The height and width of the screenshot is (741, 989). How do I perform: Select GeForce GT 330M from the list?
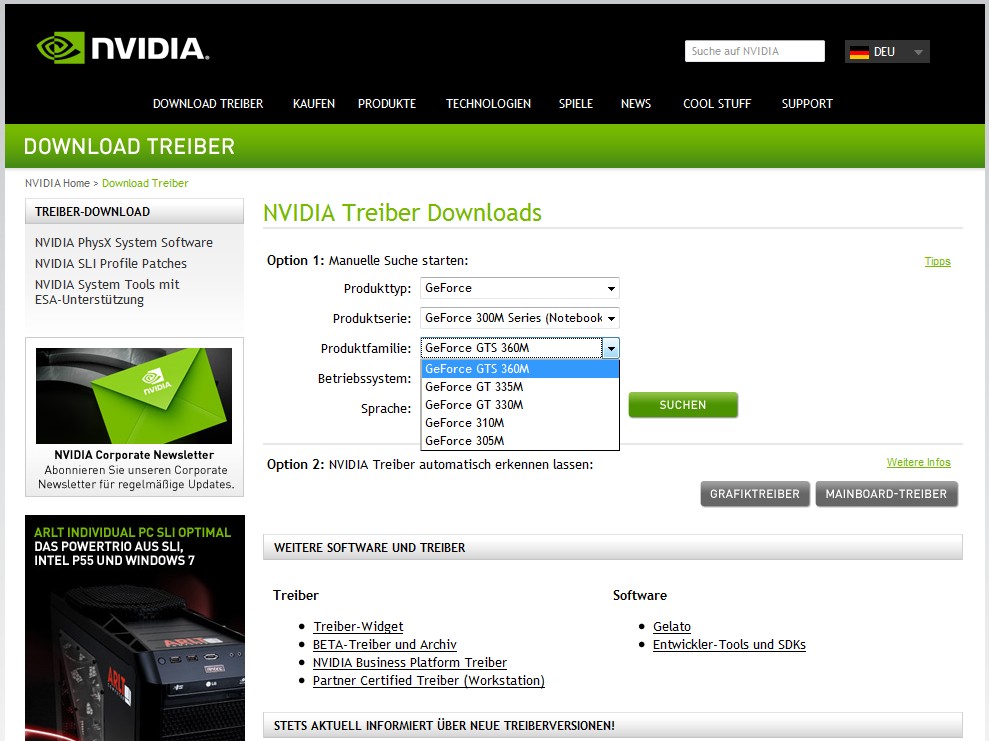[520, 405]
